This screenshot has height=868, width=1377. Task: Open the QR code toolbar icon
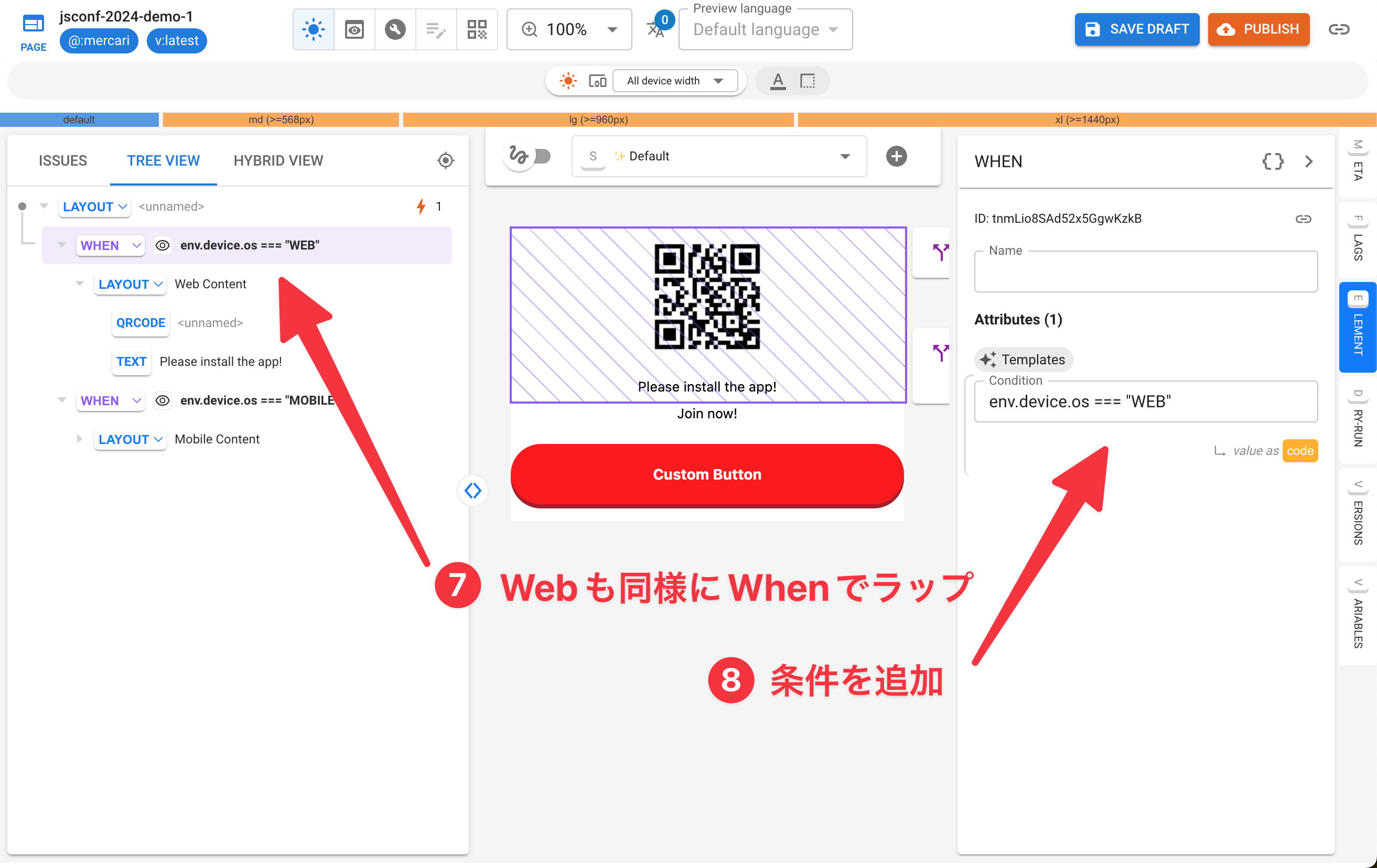click(x=477, y=29)
